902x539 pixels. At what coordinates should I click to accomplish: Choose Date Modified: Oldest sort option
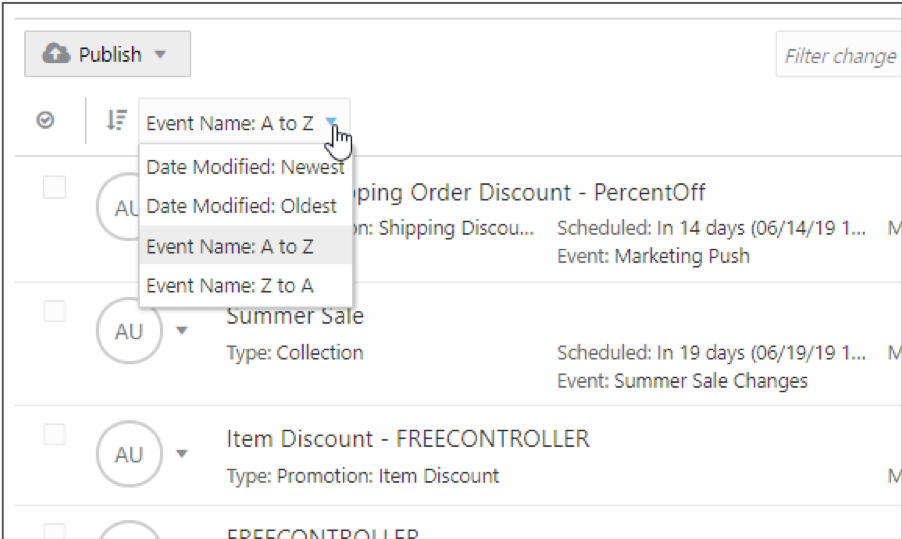click(x=241, y=206)
